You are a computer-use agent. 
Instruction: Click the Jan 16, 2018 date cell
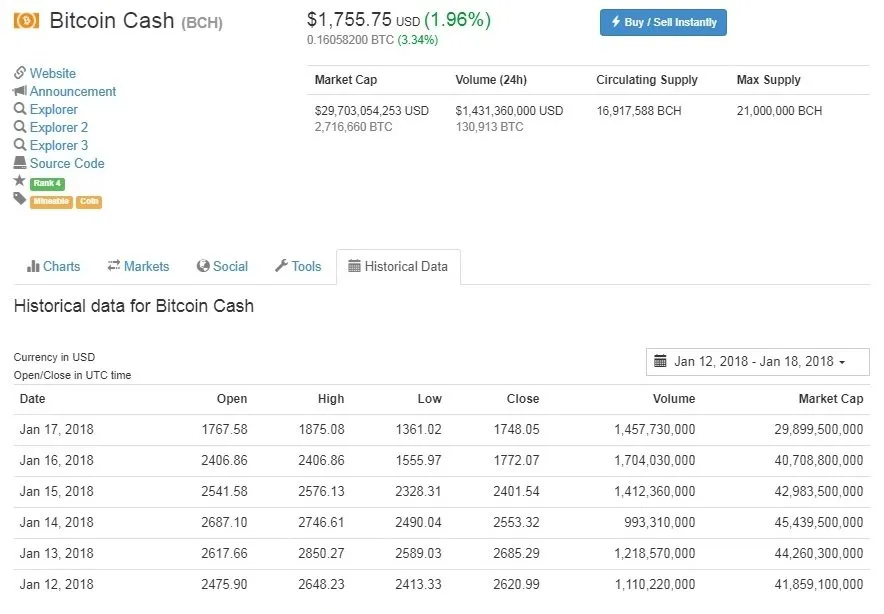(x=56, y=461)
